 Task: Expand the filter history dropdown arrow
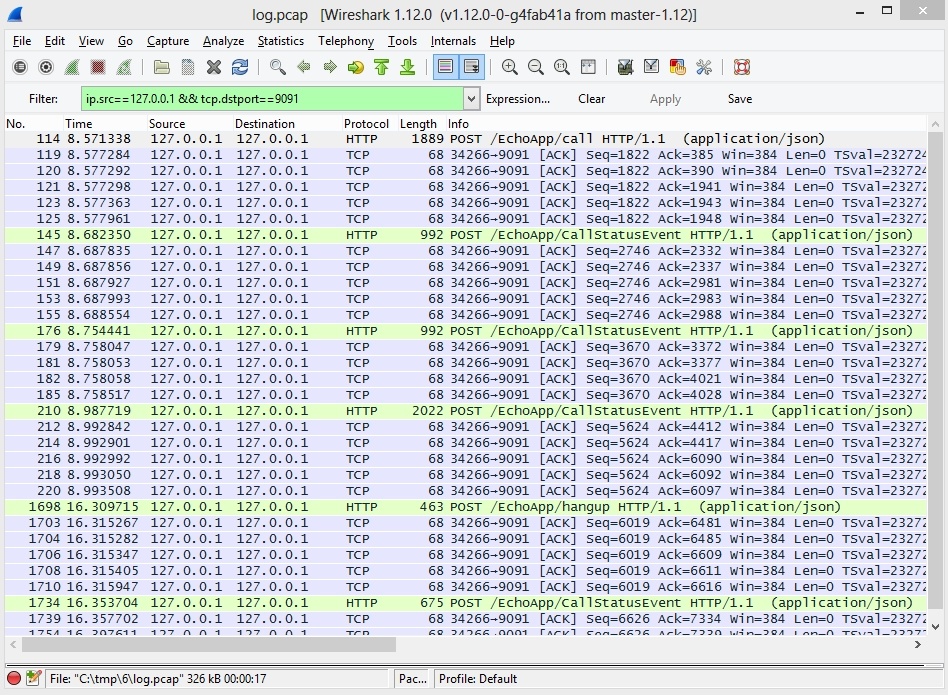(x=471, y=99)
